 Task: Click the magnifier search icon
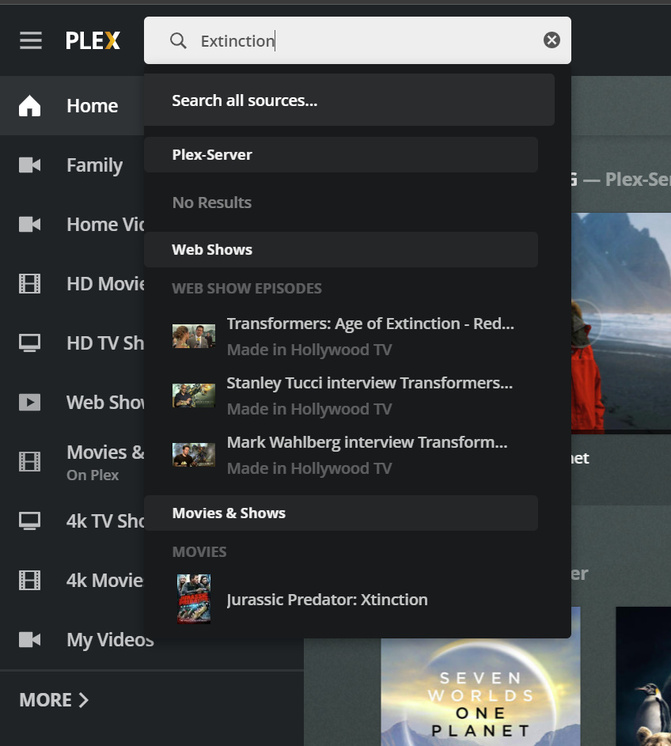(x=178, y=41)
